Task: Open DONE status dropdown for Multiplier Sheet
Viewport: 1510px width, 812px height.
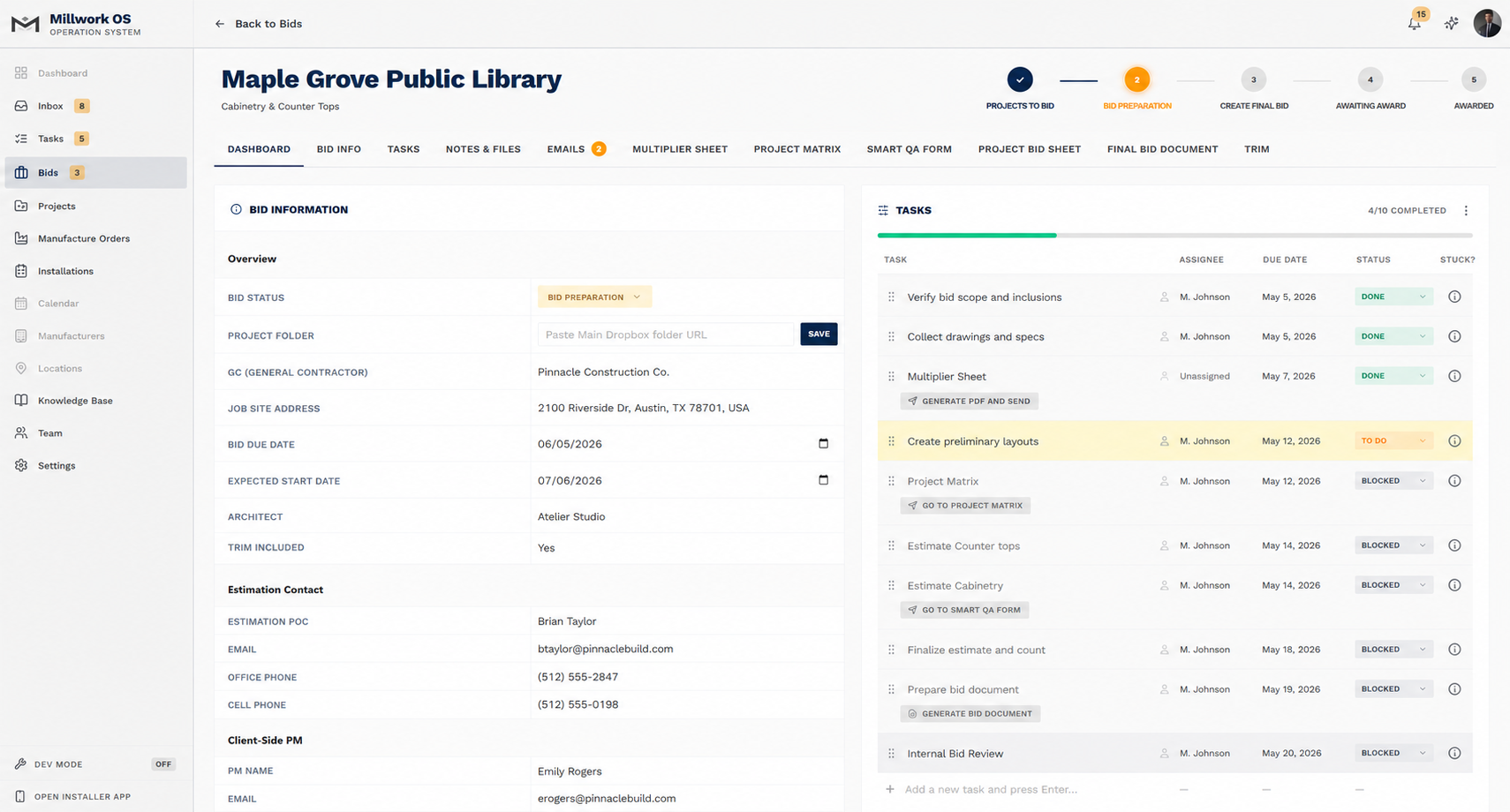Action: point(1393,376)
